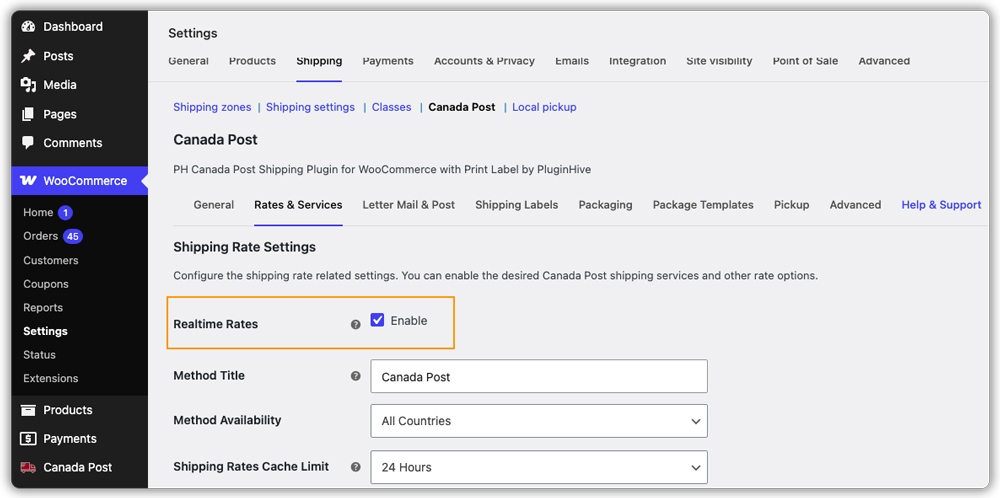The height and width of the screenshot is (498, 1000).
Task: Open the Shipping settings sub-link
Action: click(x=311, y=107)
